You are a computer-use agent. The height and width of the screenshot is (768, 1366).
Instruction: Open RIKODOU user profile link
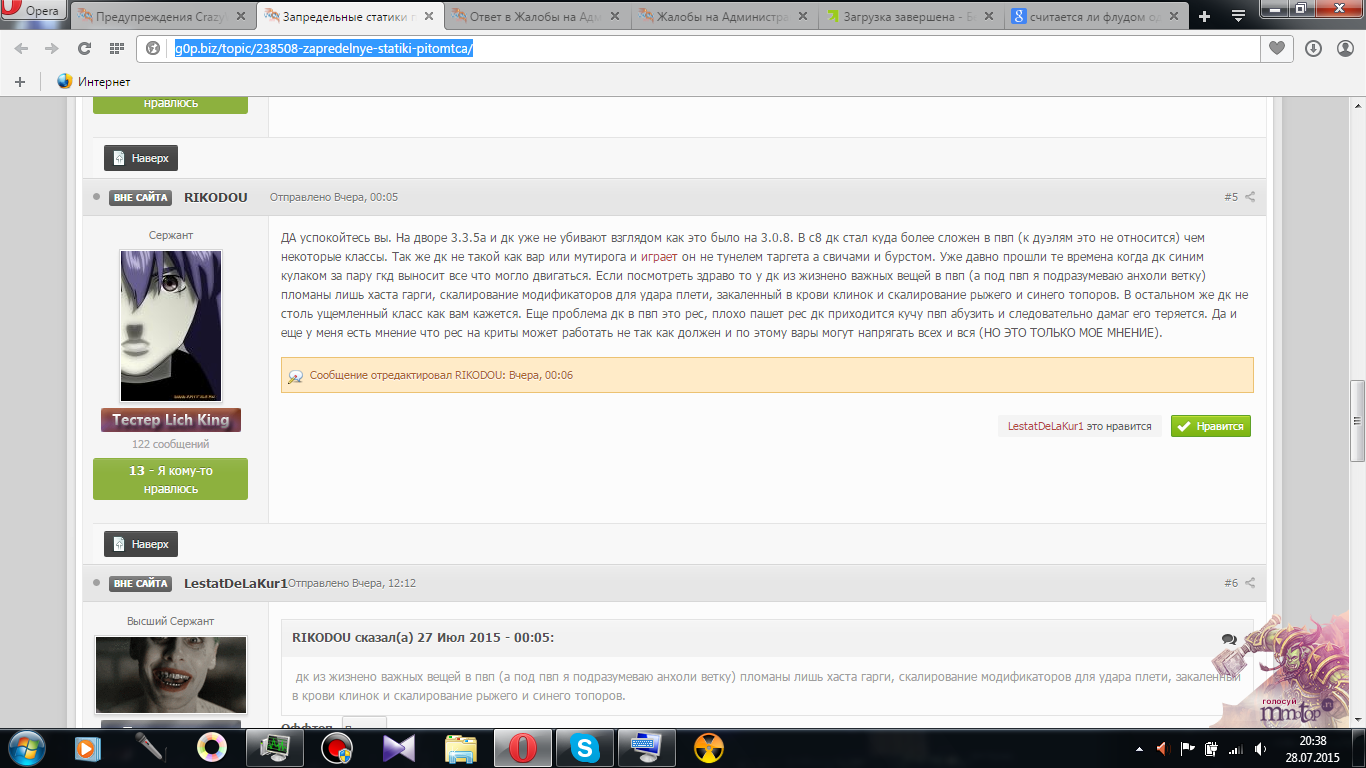tap(215, 197)
